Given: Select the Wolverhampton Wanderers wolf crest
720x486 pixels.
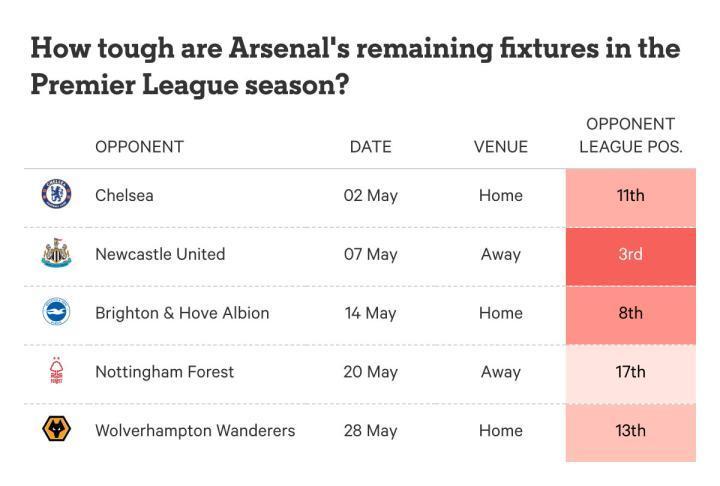Looking at the screenshot, I should 56,430.
